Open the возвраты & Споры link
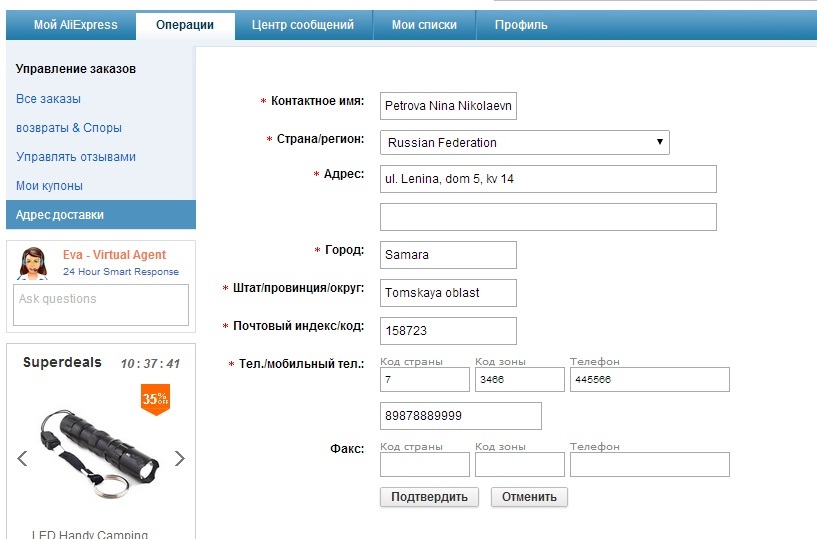817x539 pixels. (69, 128)
